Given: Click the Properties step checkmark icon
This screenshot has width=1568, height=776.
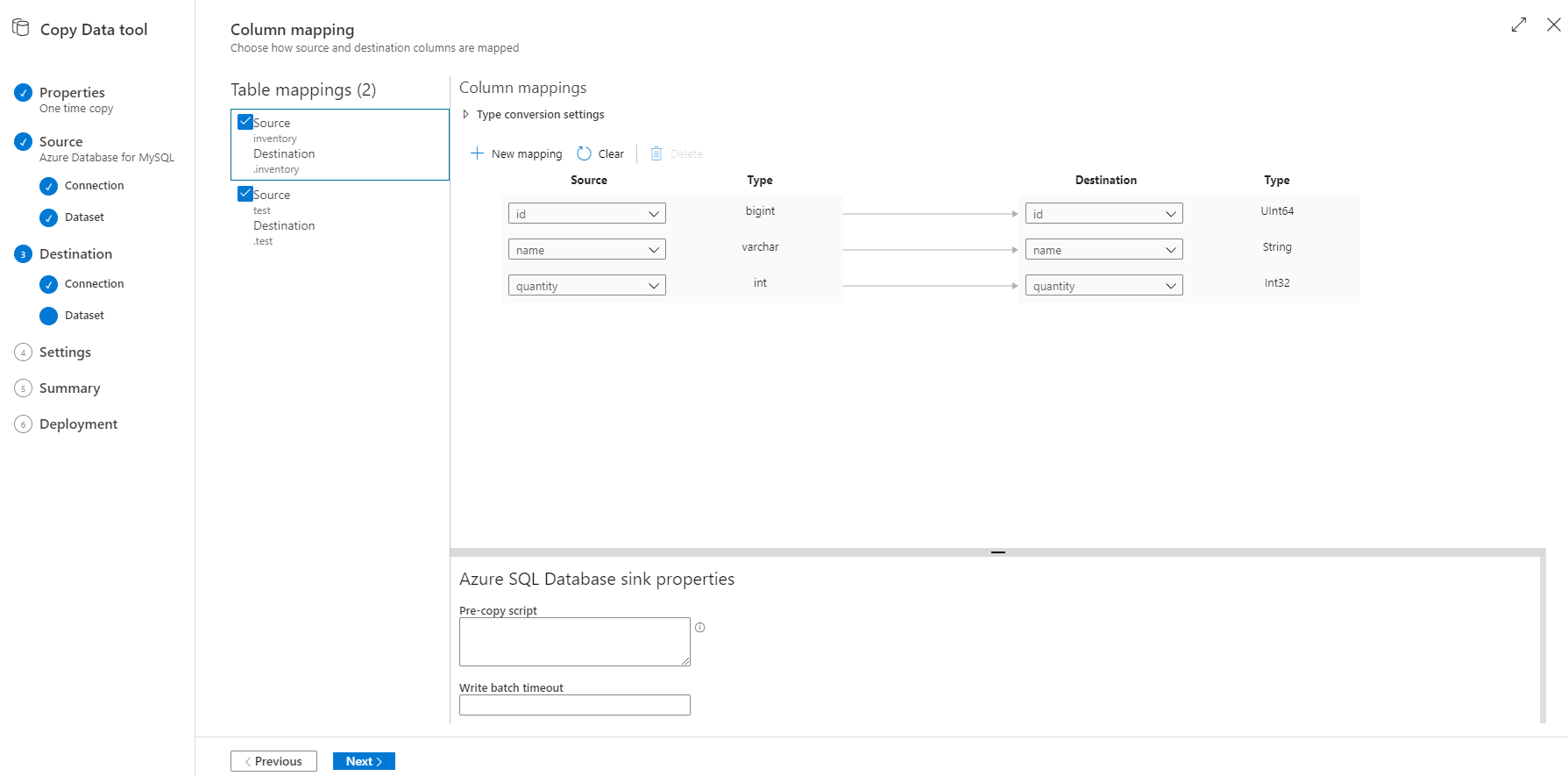Looking at the screenshot, I should coord(24,93).
